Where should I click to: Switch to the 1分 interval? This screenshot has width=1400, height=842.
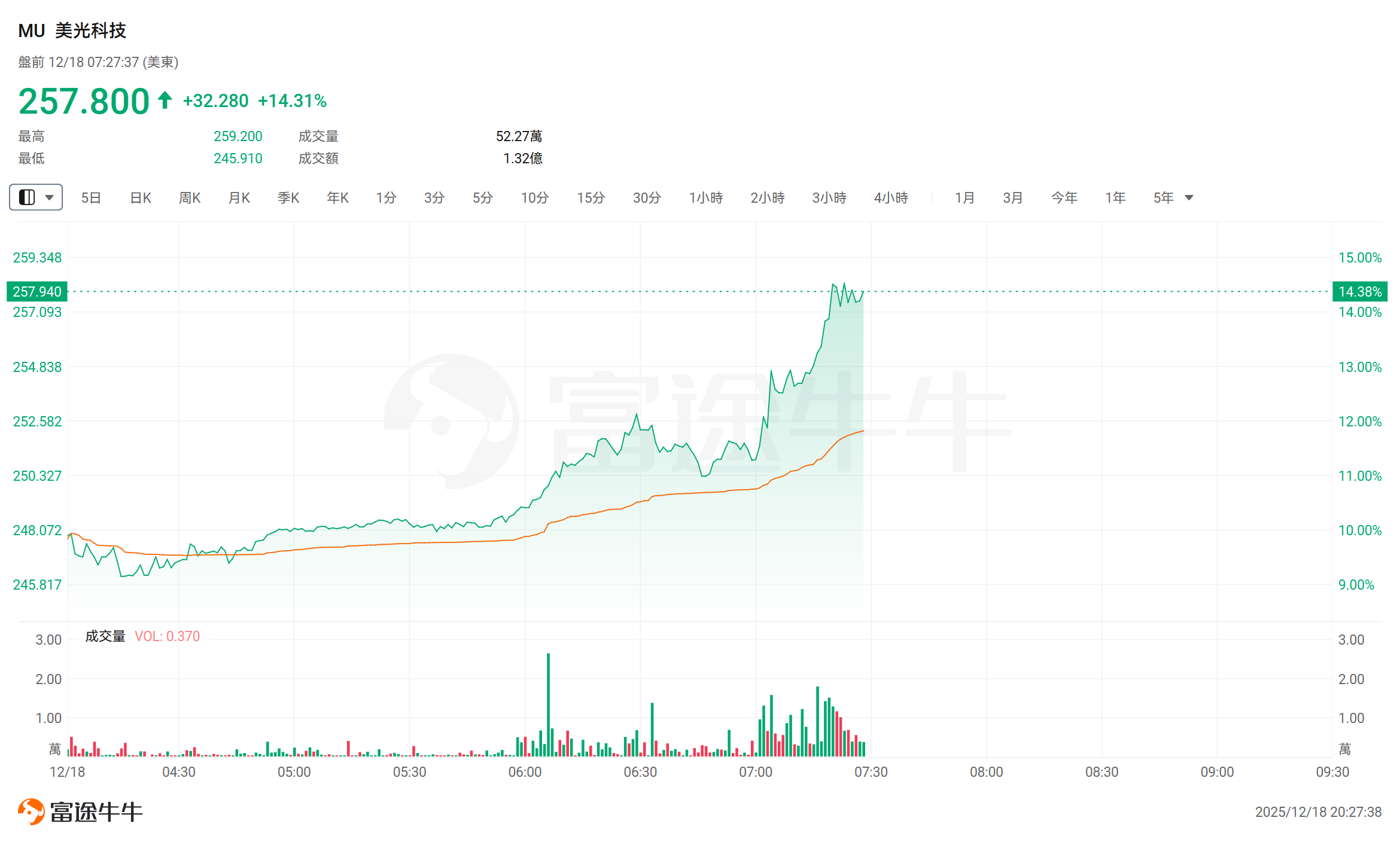[x=386, y=197]
